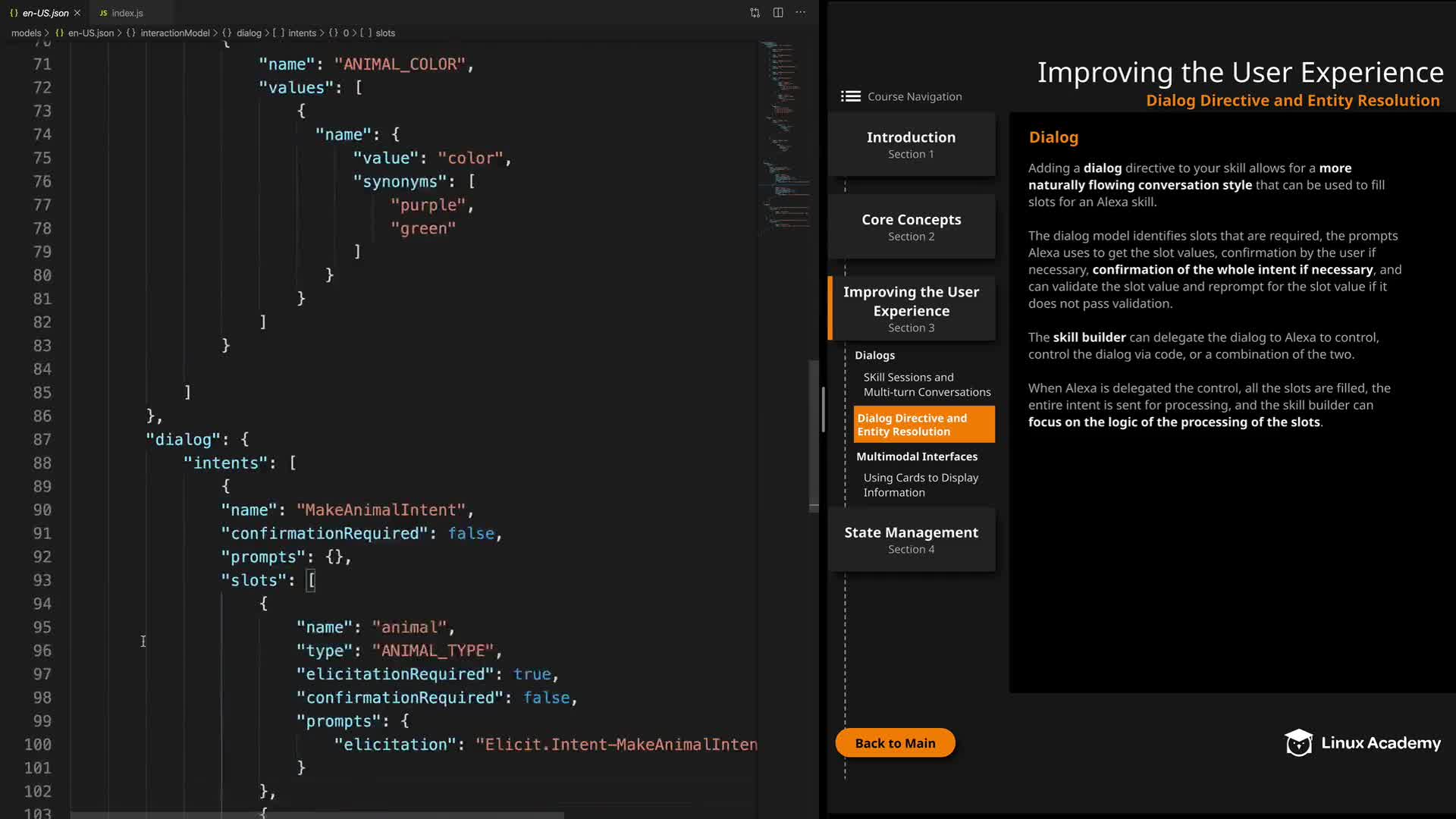1456x819 pixels.
Task: Open Using Cards to Display Information lesson
Action: pos(920,485)
